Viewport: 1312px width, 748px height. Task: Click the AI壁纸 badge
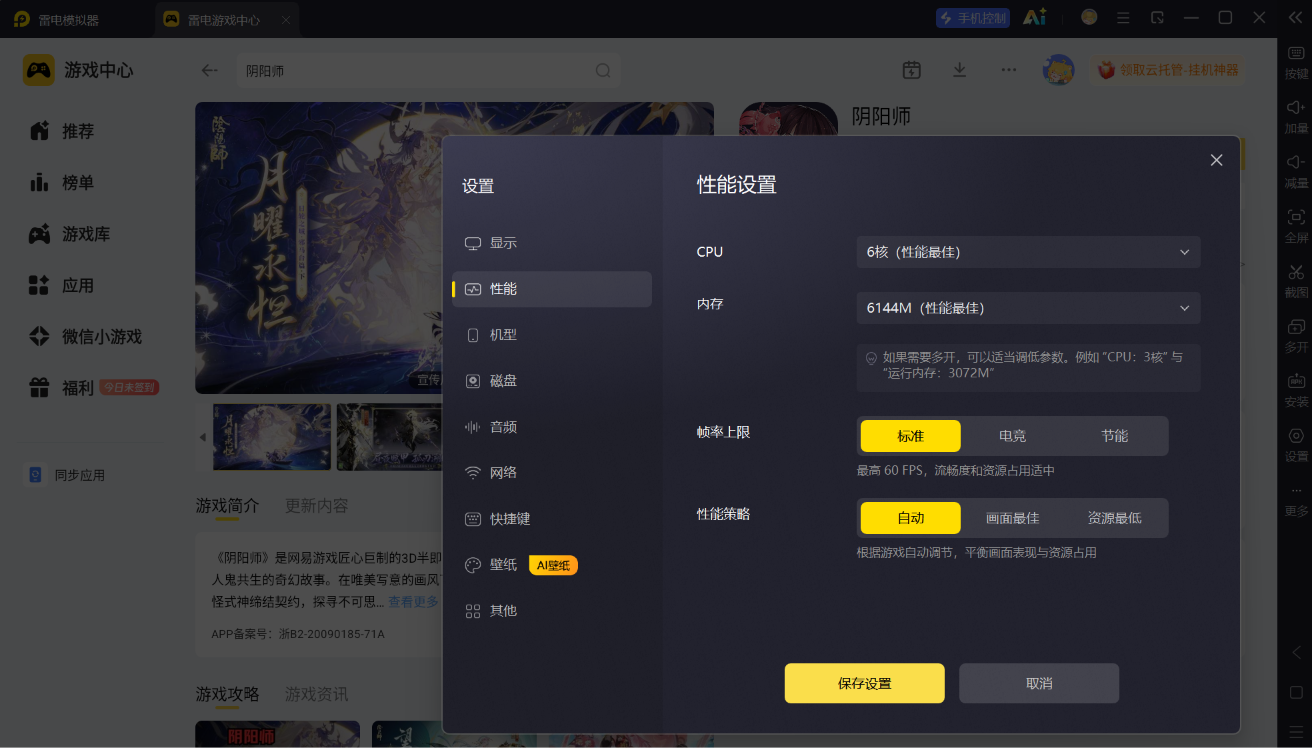tap(553, 565)
